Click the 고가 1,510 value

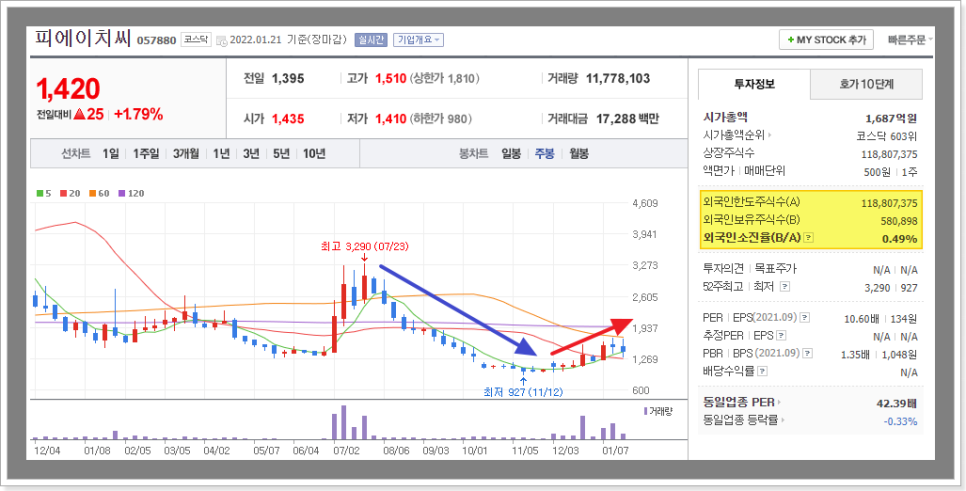tap(391, 79)
